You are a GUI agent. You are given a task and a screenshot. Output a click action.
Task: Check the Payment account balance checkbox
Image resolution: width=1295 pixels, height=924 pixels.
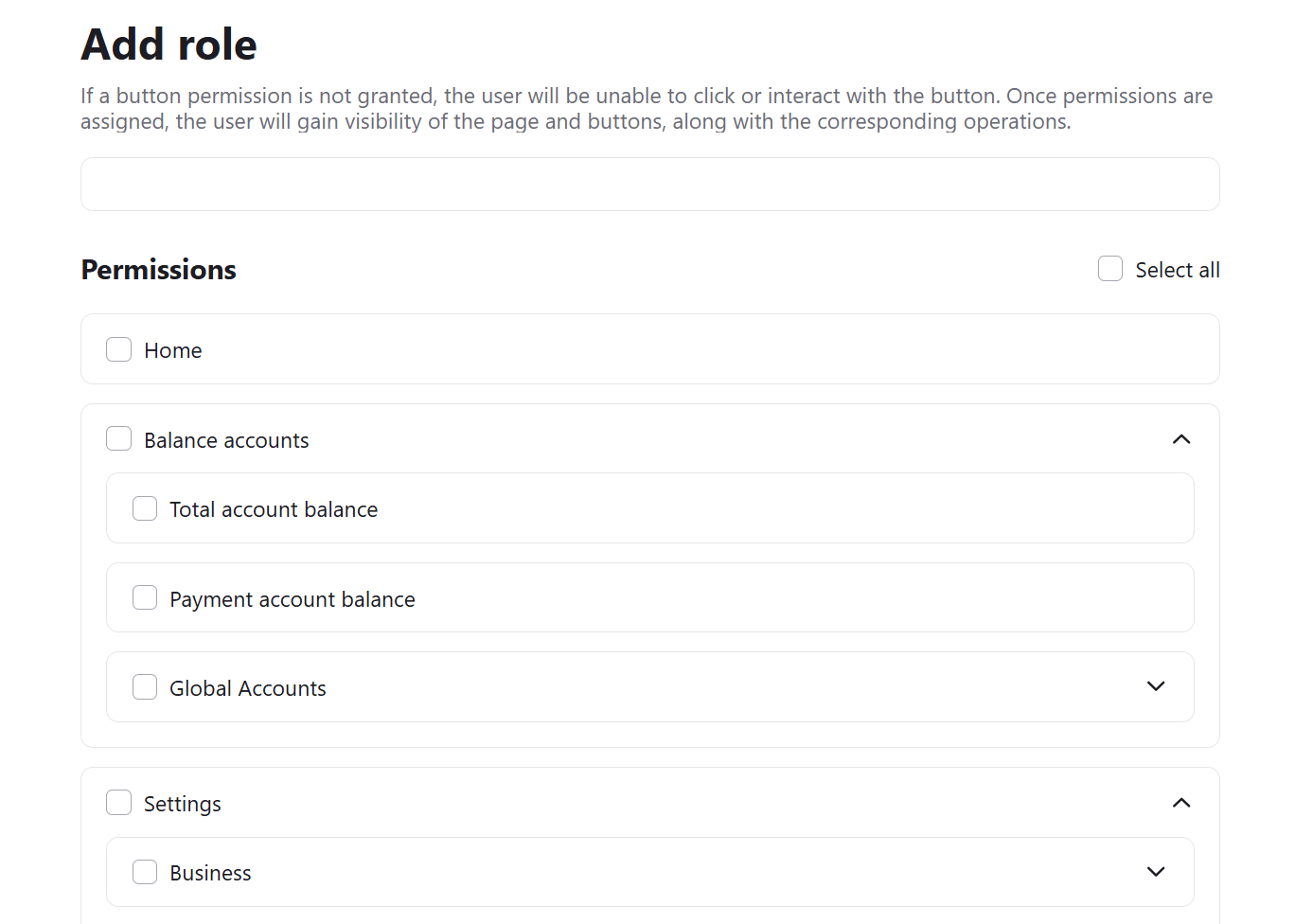pos(145,597)
